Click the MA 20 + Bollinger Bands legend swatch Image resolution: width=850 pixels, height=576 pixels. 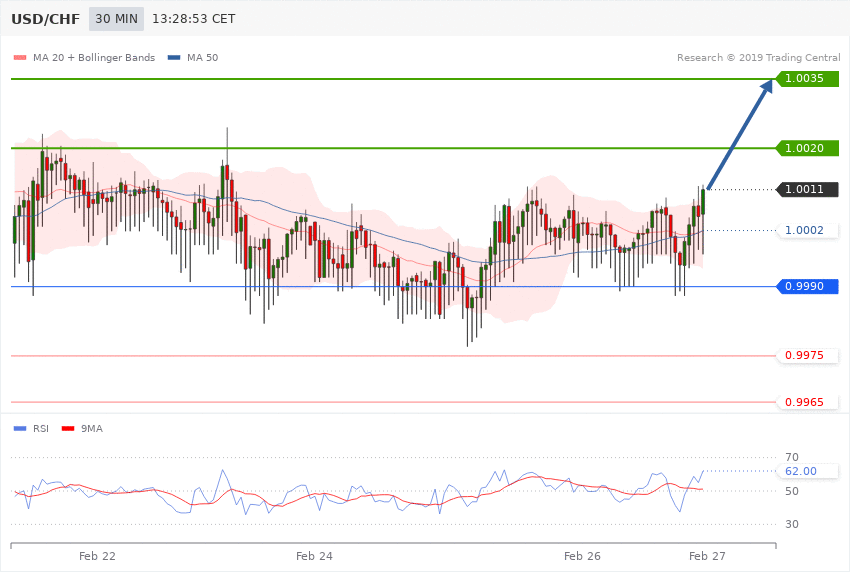click(x=20, y=57)
